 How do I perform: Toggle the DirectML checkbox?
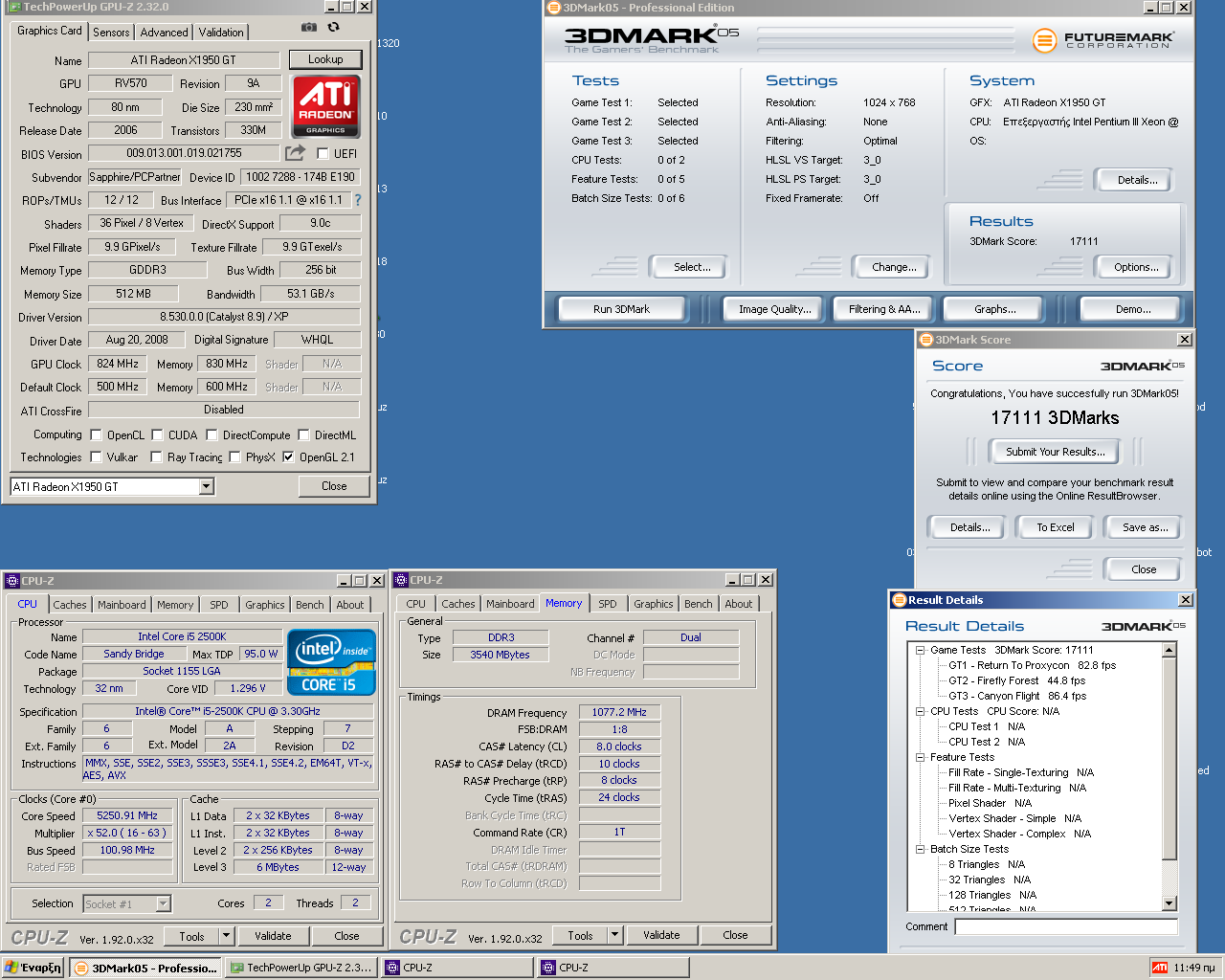(x=303, y=434)
